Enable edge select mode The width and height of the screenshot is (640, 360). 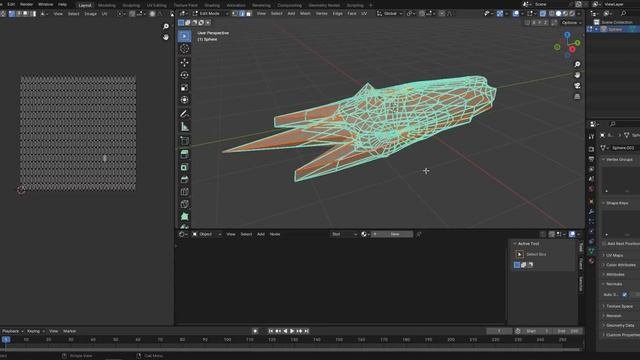coord(242,13)
